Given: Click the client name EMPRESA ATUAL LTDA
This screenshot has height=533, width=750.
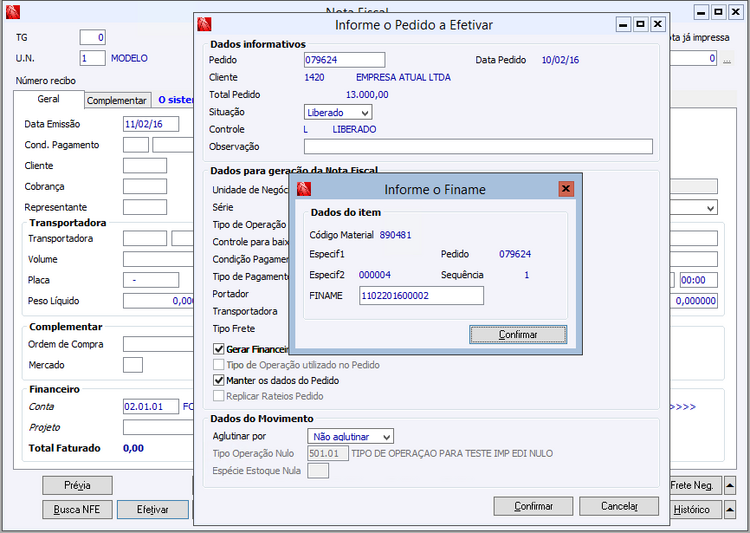Looking at the screenshot, I should click(403, 77).
